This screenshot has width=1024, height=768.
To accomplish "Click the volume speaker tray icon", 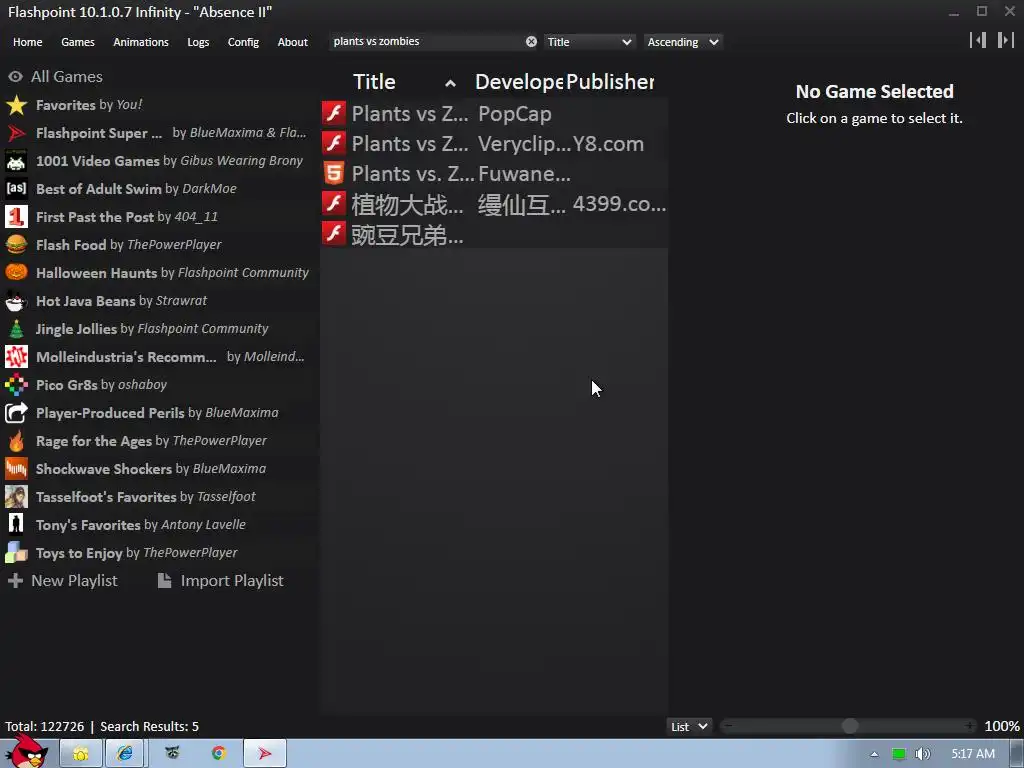I will (922, 754).
